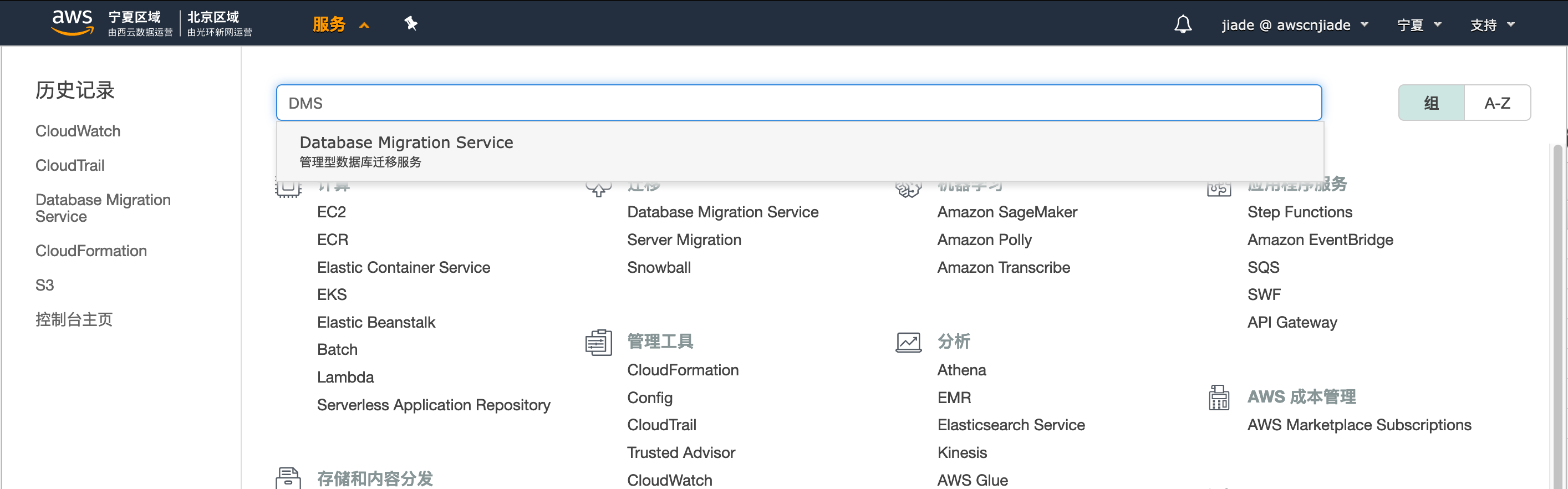This screenshot has height=489, width=1568.
Task: Open the EC2 service link
Action: click(331, 212)
